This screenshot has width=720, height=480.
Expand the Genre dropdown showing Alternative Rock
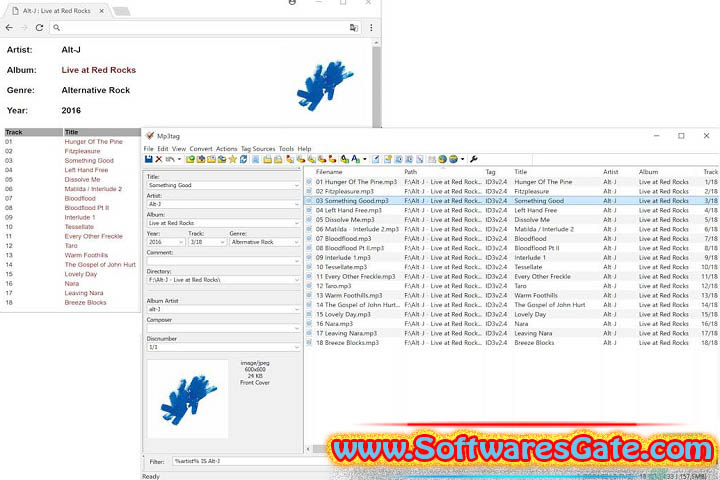296,242
